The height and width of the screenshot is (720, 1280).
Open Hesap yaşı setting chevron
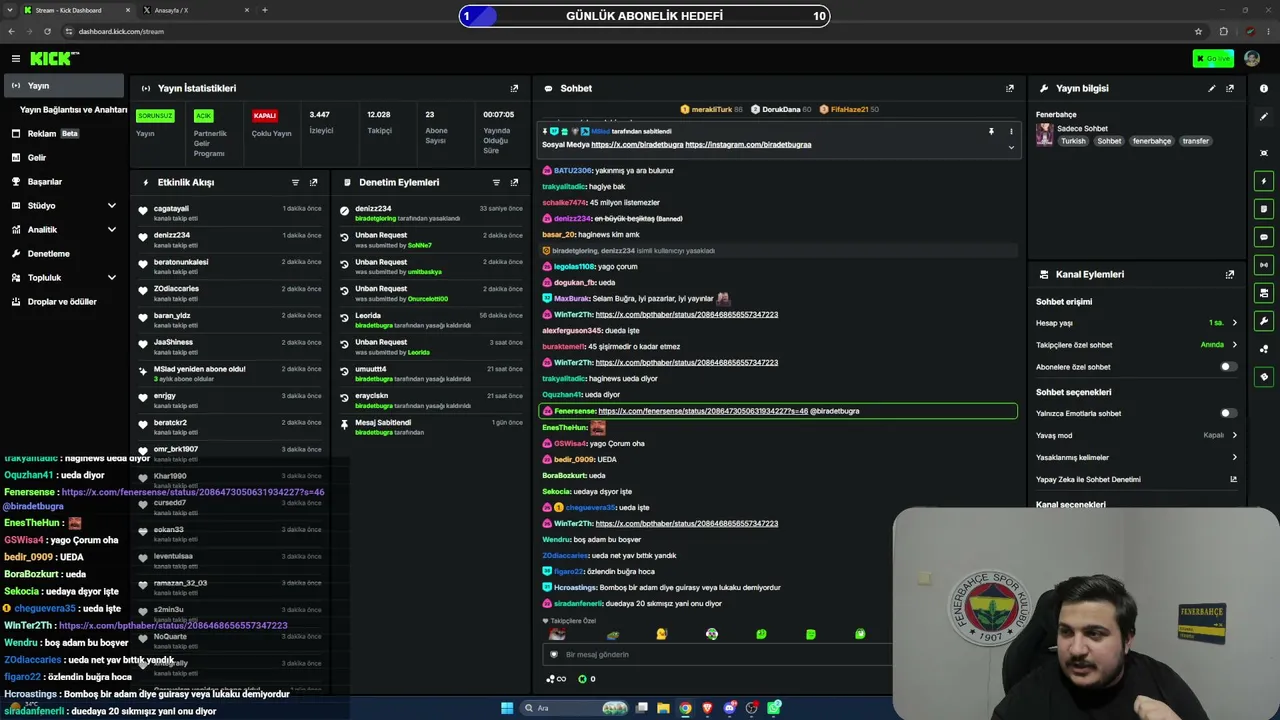1234,323
